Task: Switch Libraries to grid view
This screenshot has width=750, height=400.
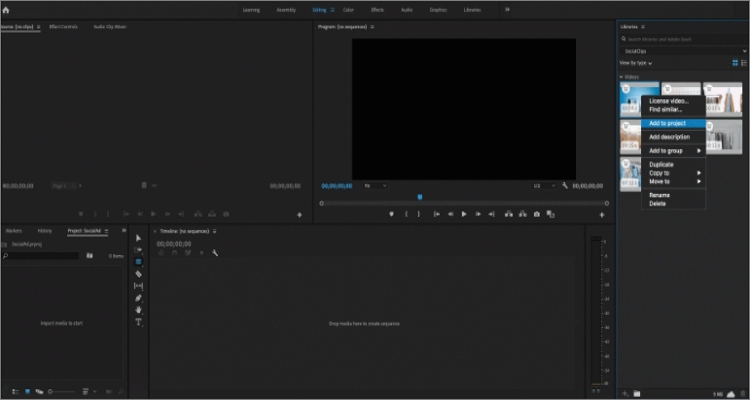Action: click(735, 63)
